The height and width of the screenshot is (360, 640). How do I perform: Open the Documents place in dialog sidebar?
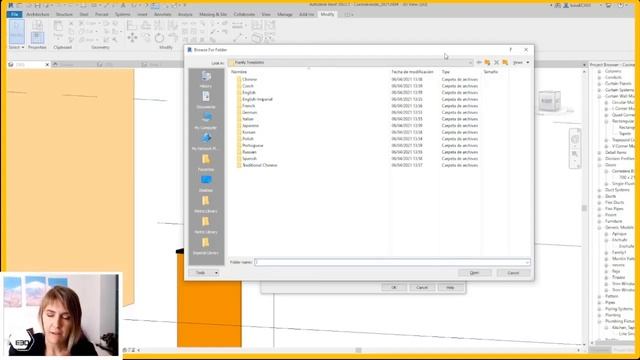point(206,100)
